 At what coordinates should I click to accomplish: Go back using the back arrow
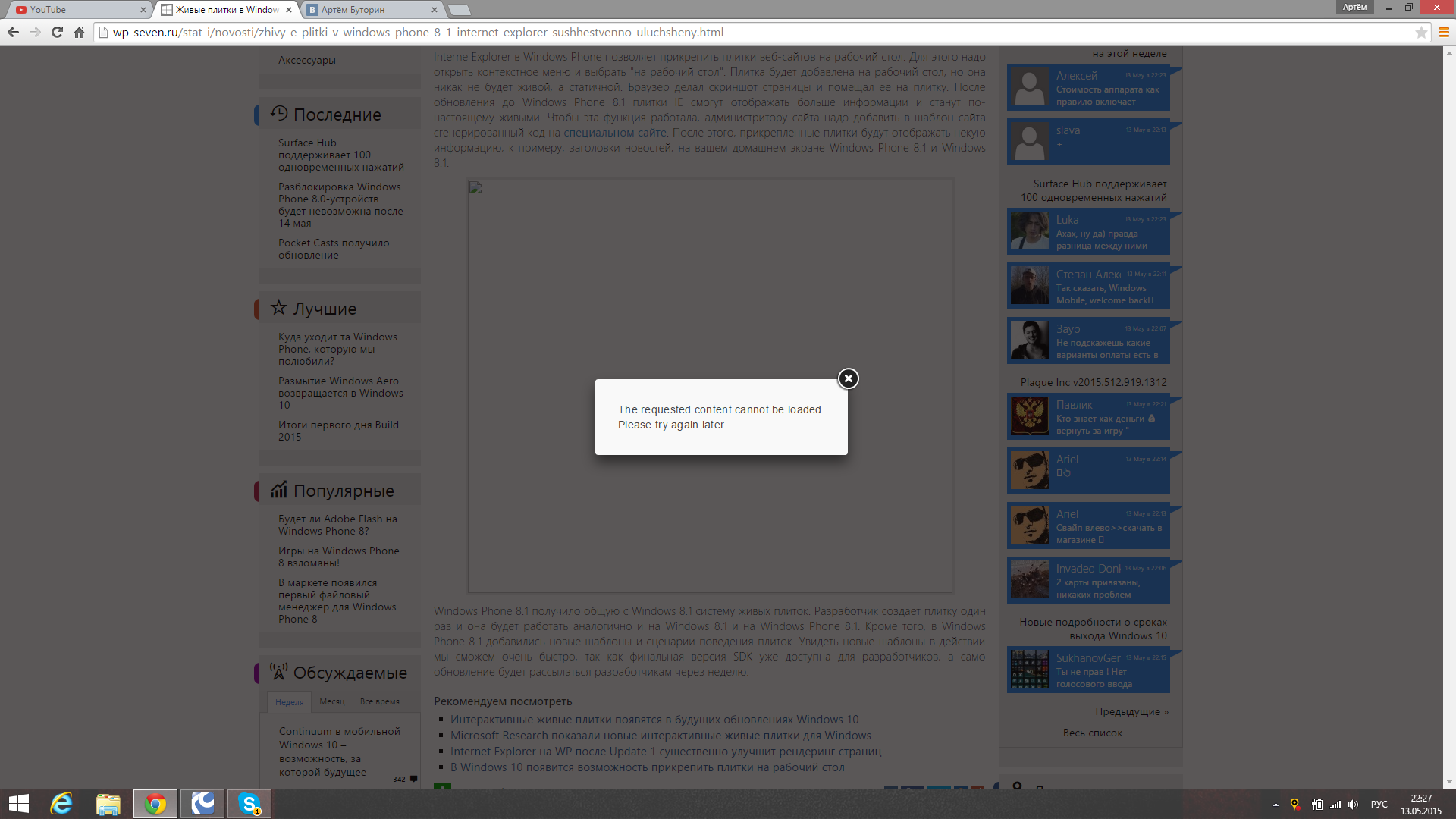pos(13,32)
